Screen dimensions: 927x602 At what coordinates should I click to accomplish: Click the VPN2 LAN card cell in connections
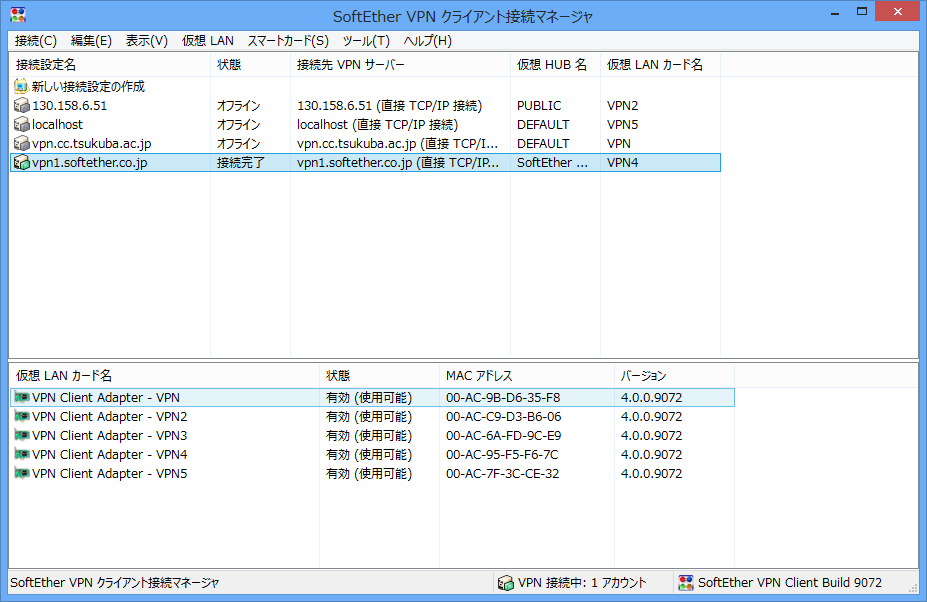[623, 105]
